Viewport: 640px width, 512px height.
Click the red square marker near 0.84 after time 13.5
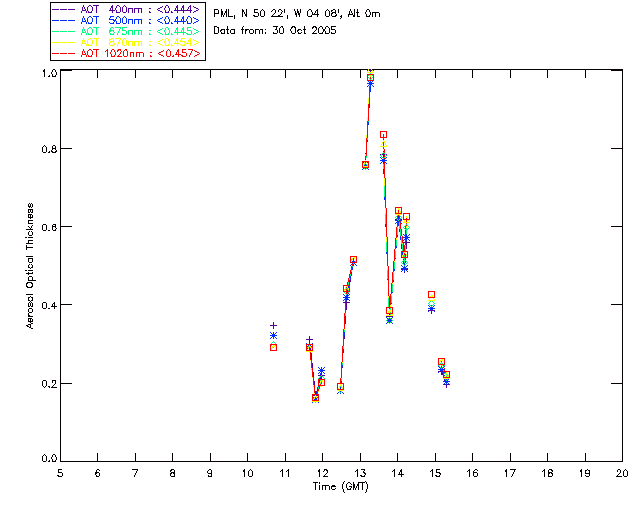[383, 134]
